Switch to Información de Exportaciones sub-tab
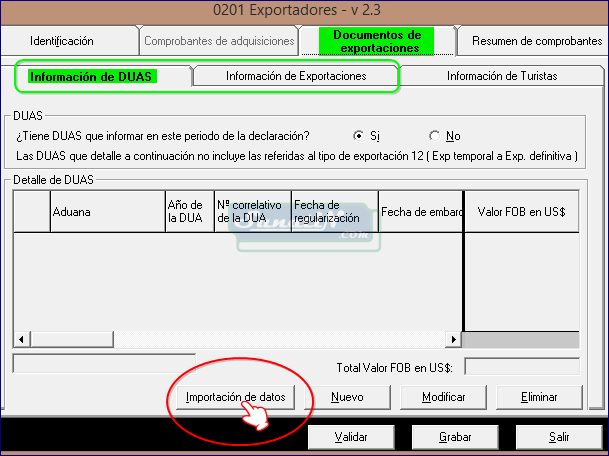 (x=296, y=76)
